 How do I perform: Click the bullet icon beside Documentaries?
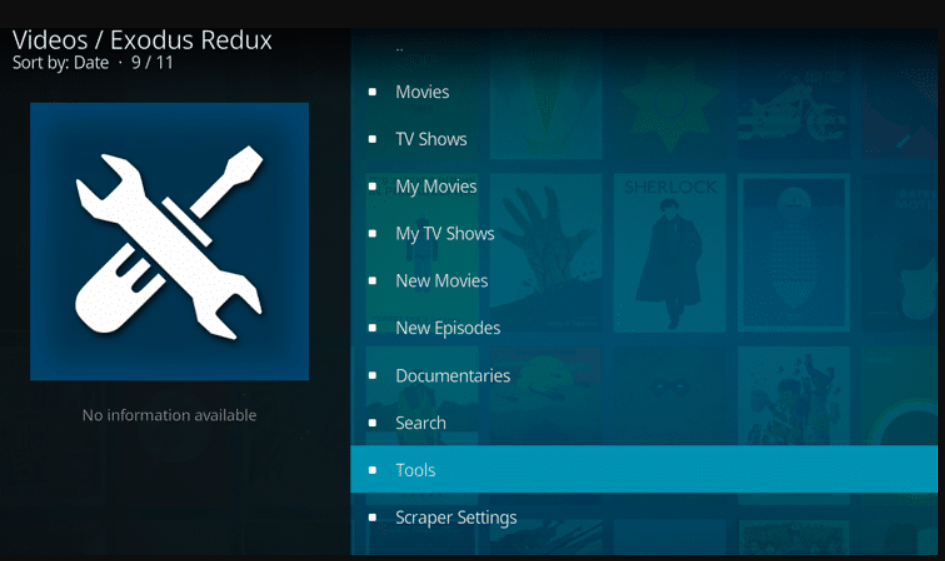(372, 375)
